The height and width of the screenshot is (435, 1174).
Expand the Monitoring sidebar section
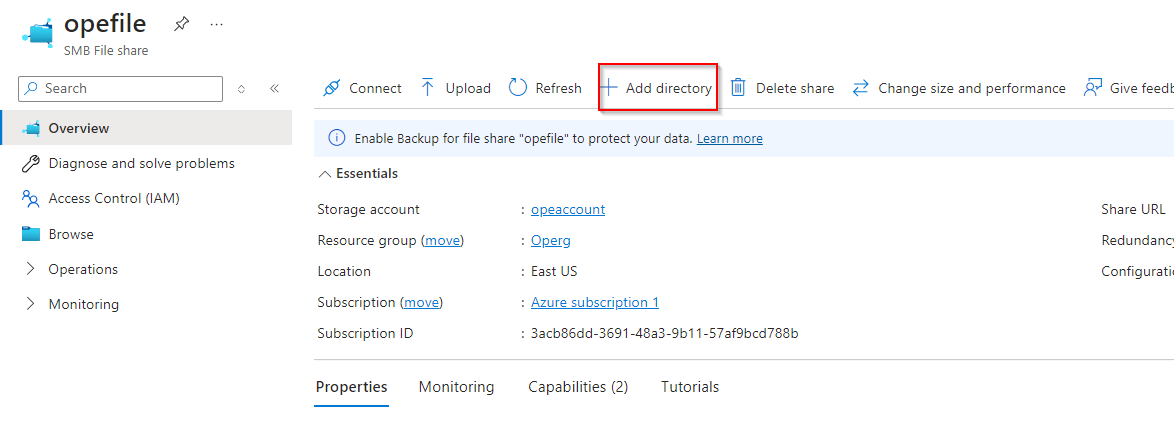coord(30,304)
